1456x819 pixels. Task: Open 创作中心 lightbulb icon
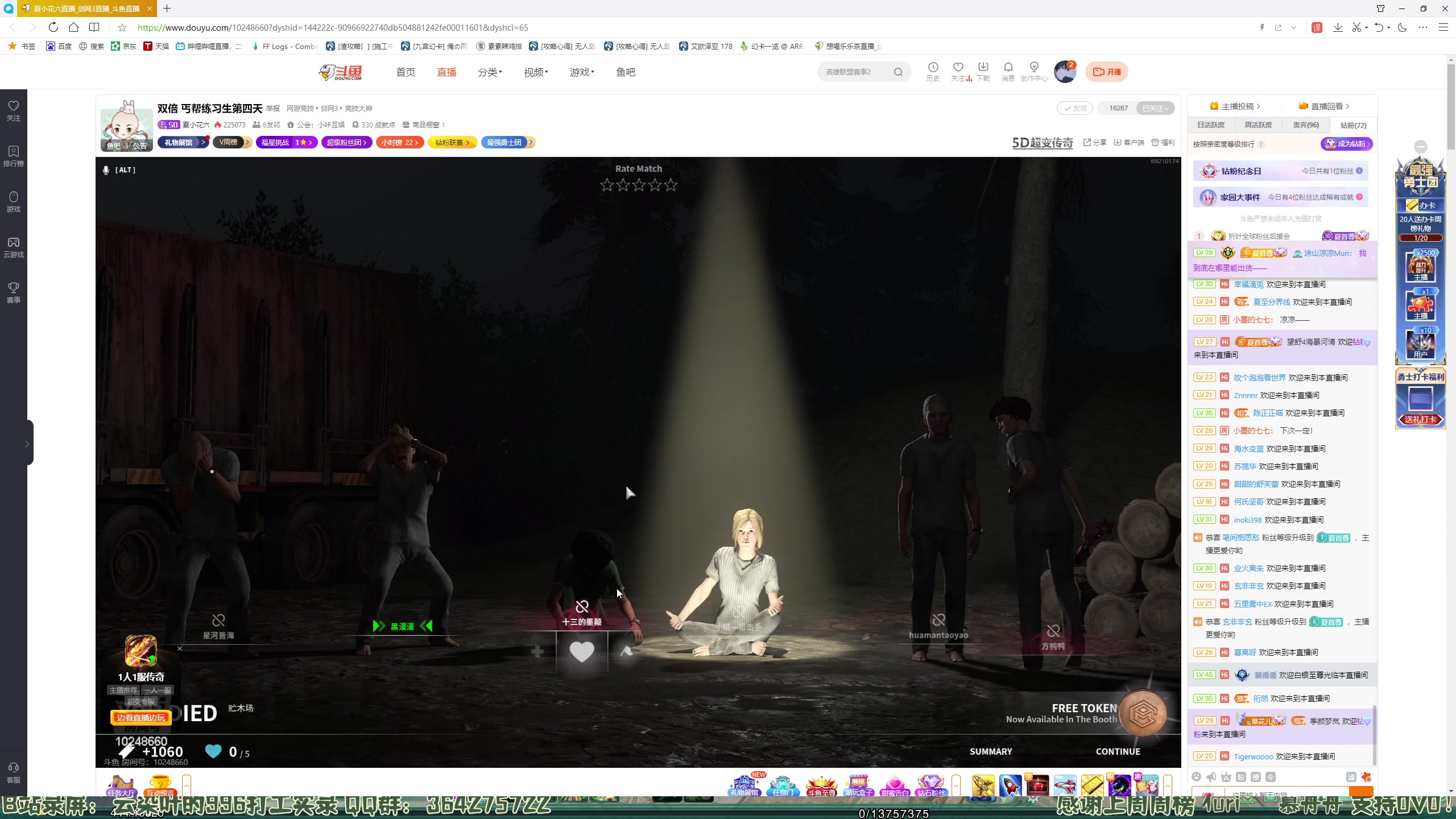click(1034, 71)
